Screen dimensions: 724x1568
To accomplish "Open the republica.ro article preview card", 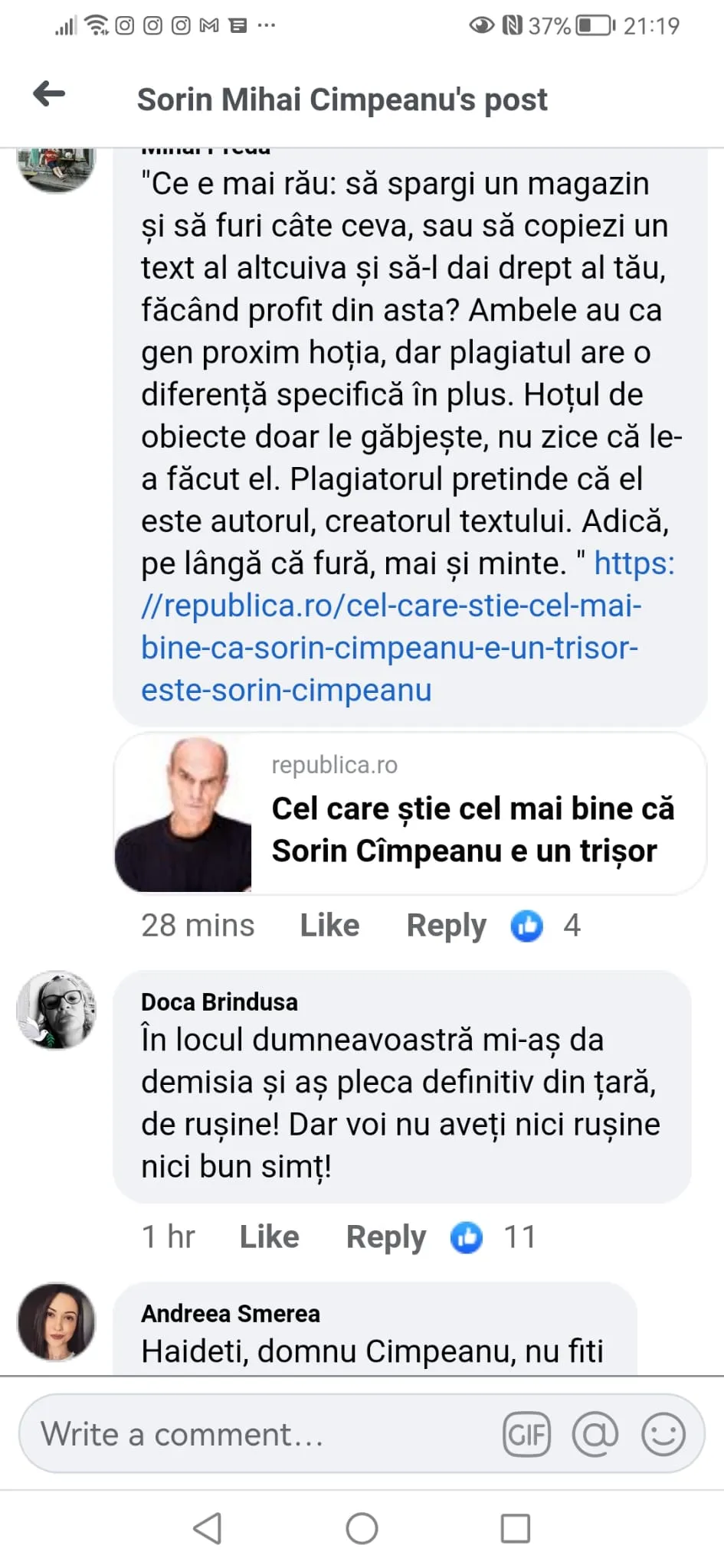I will coord(410,814).
